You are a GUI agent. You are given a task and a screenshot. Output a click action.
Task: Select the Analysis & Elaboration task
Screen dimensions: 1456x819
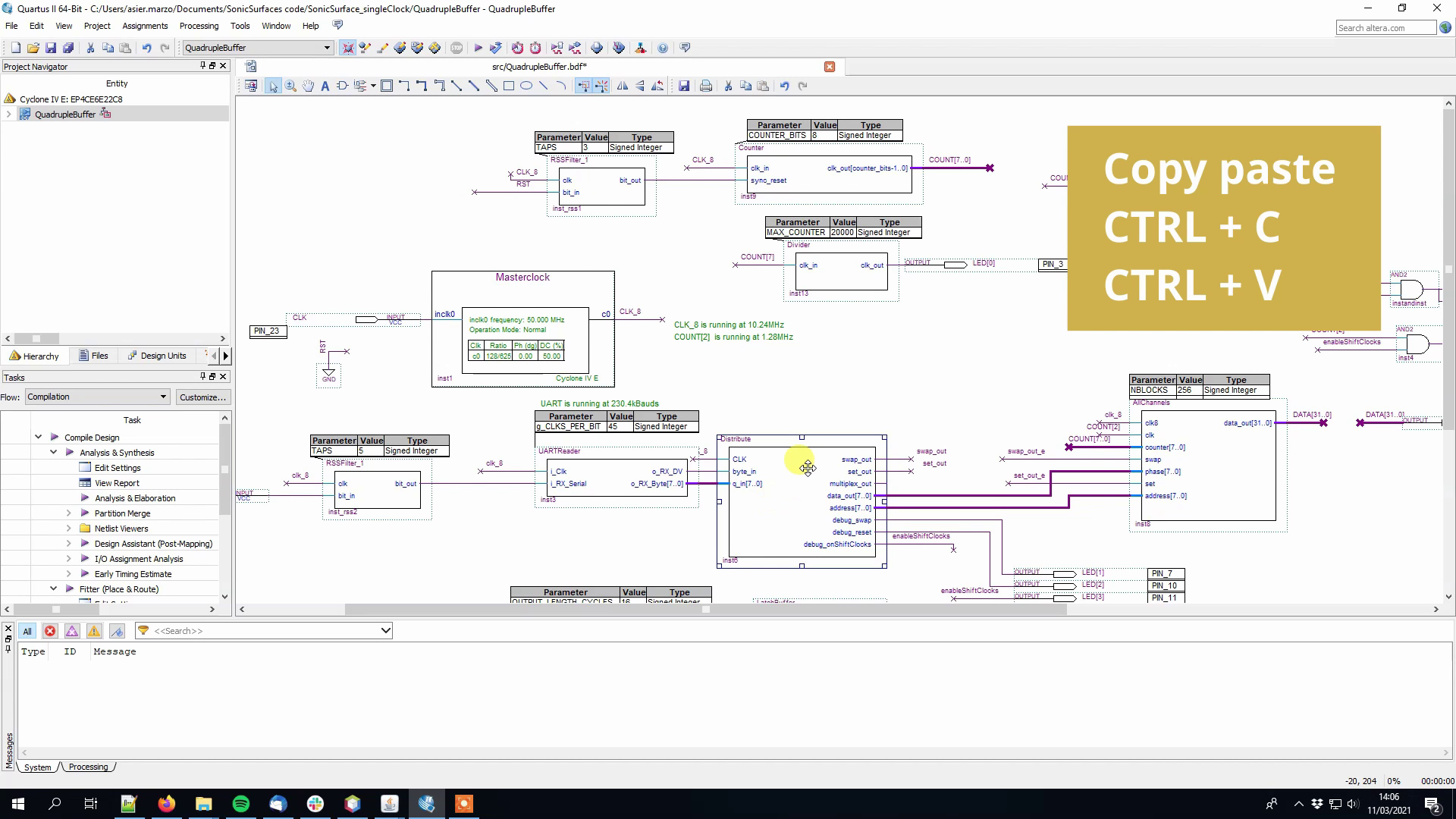tap(135, 498)
